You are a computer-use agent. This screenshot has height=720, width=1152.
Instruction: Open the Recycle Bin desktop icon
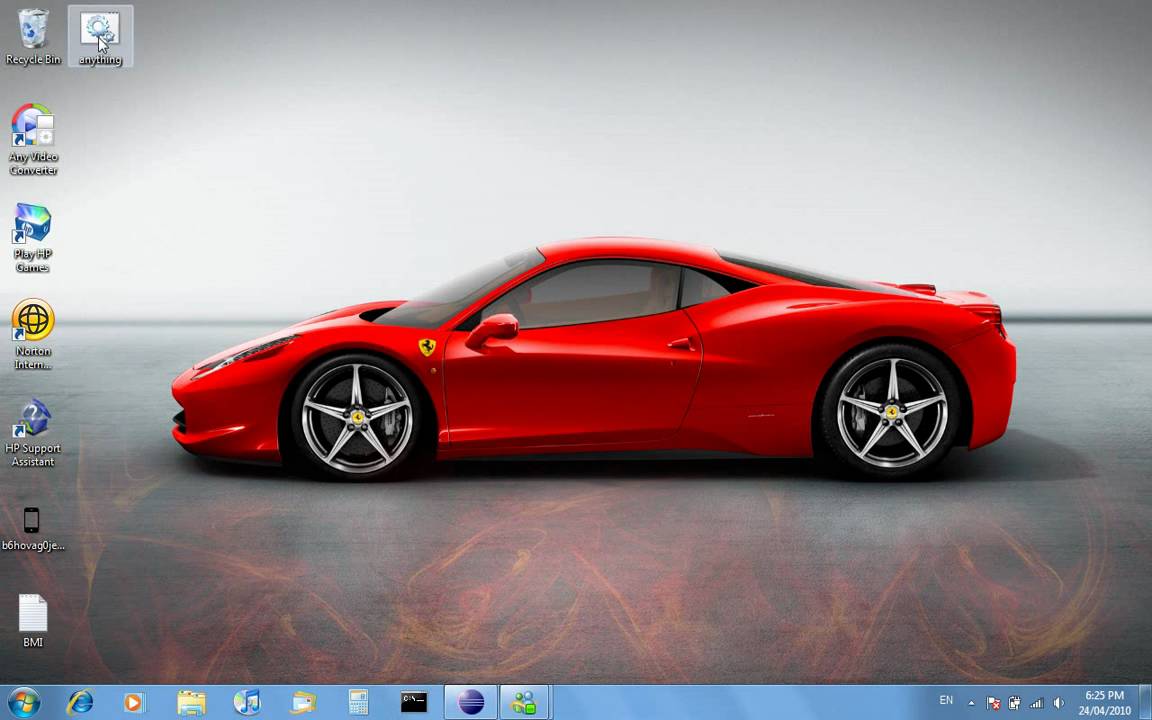pyautogui.click(x=33, y=36)
